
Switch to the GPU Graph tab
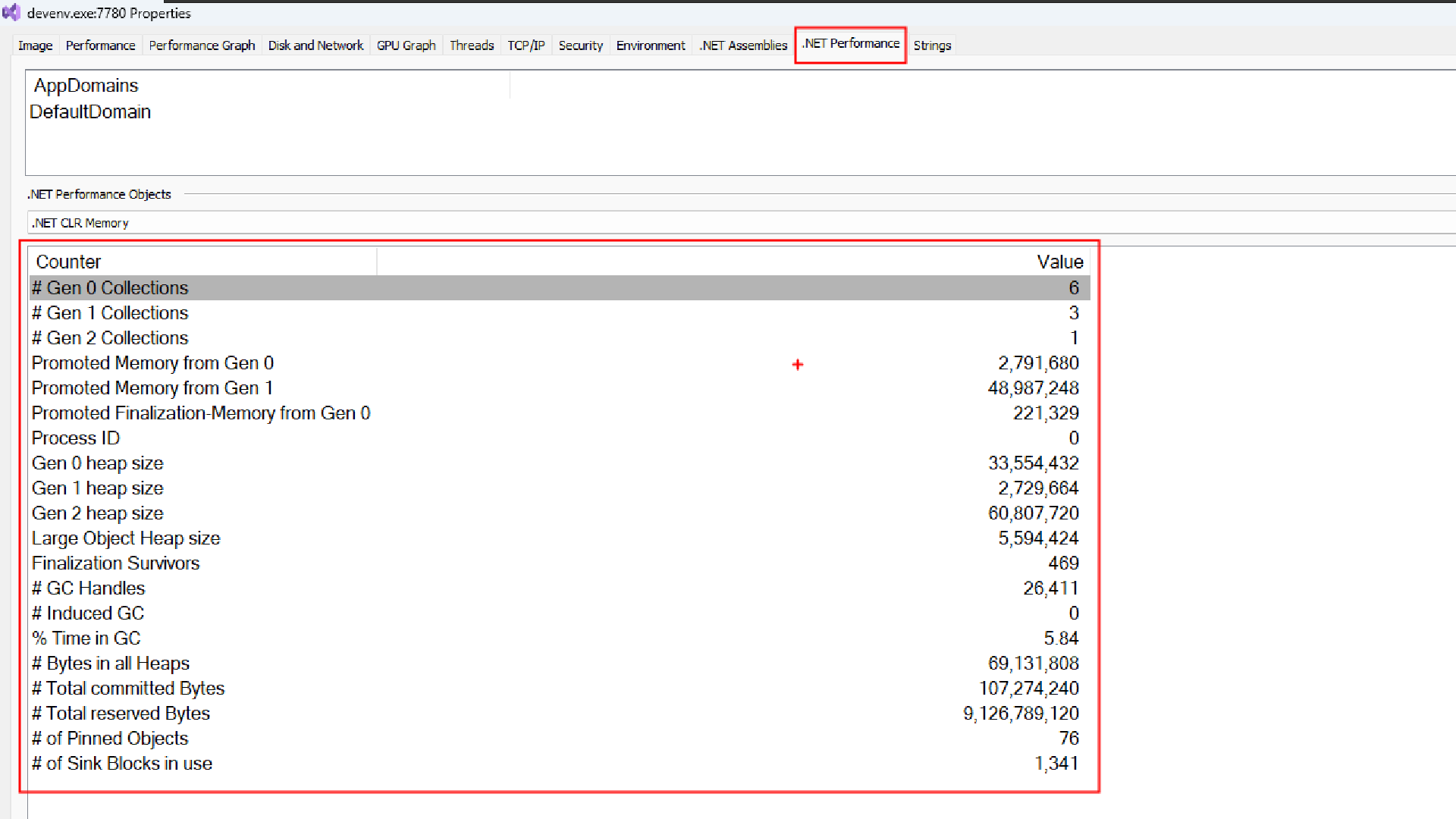pyautogui.click(x=406, y=45)
